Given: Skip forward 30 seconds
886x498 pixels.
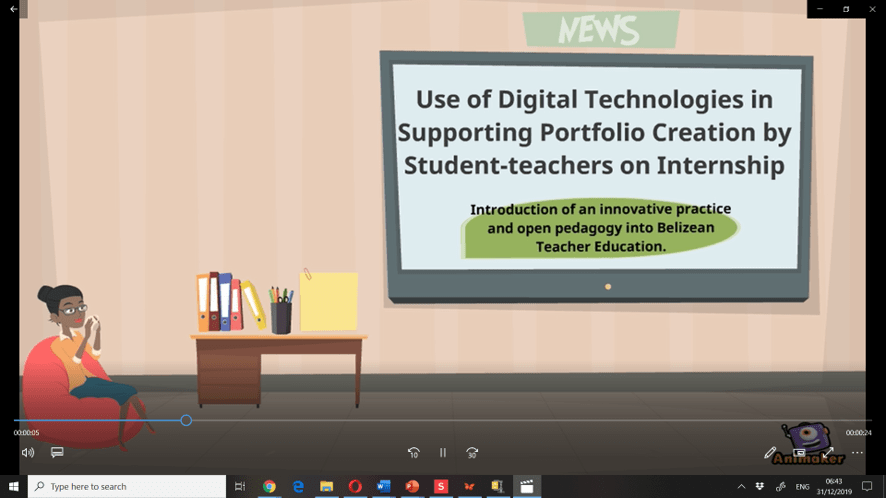Looking at the screenshot, I should (x=472, y=453).
